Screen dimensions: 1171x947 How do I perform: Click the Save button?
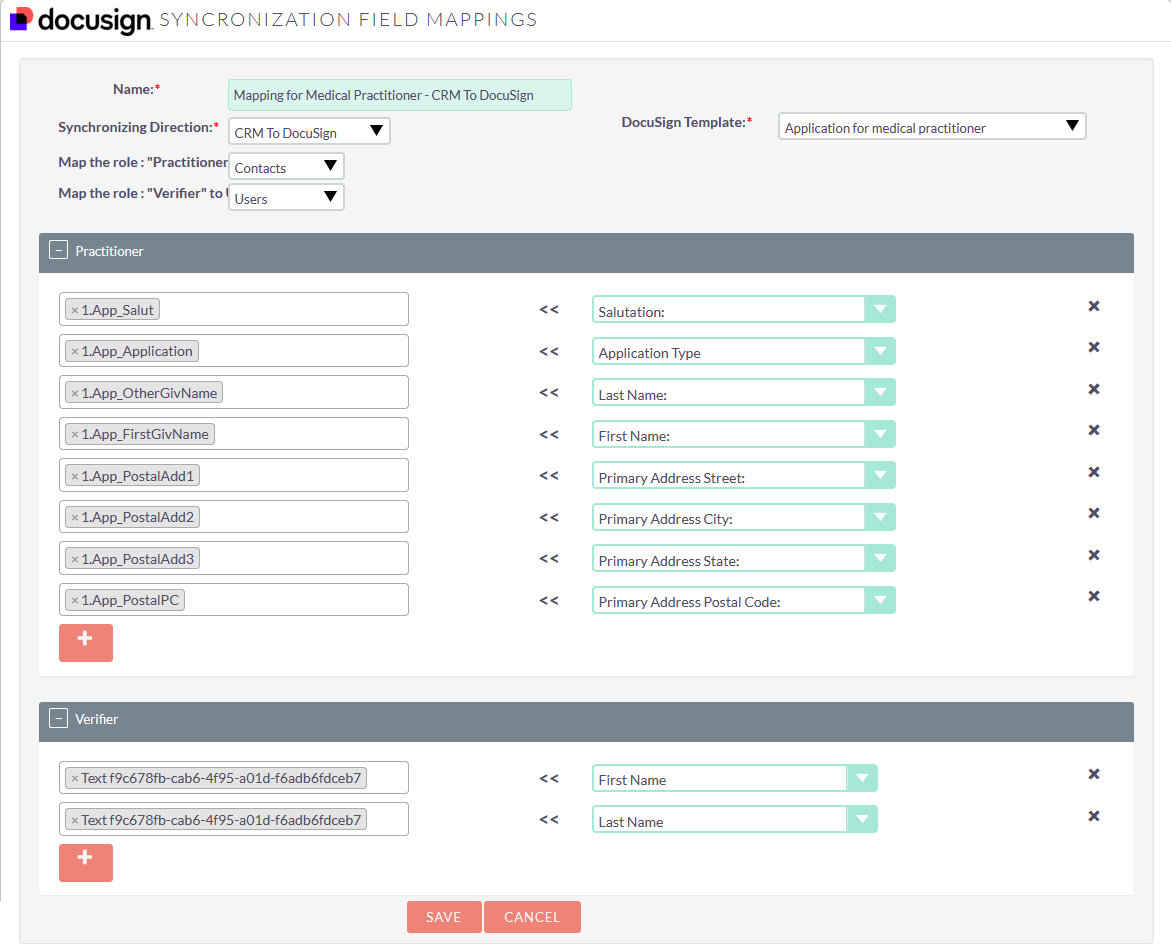click(443, 917)
